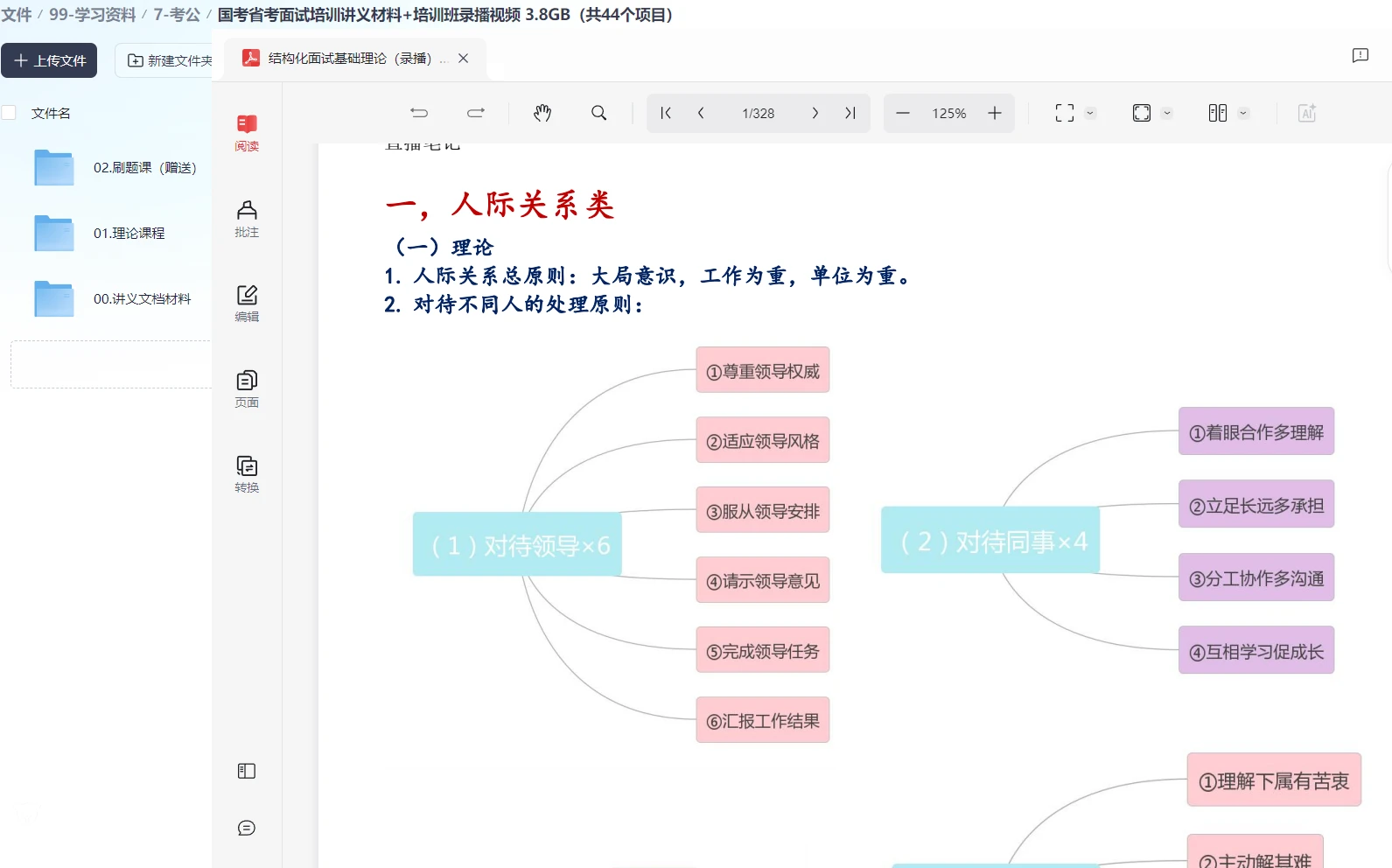Expand the page layout dropdown arrow
Screen dimensions: 1392x868
coord(1243,113)
